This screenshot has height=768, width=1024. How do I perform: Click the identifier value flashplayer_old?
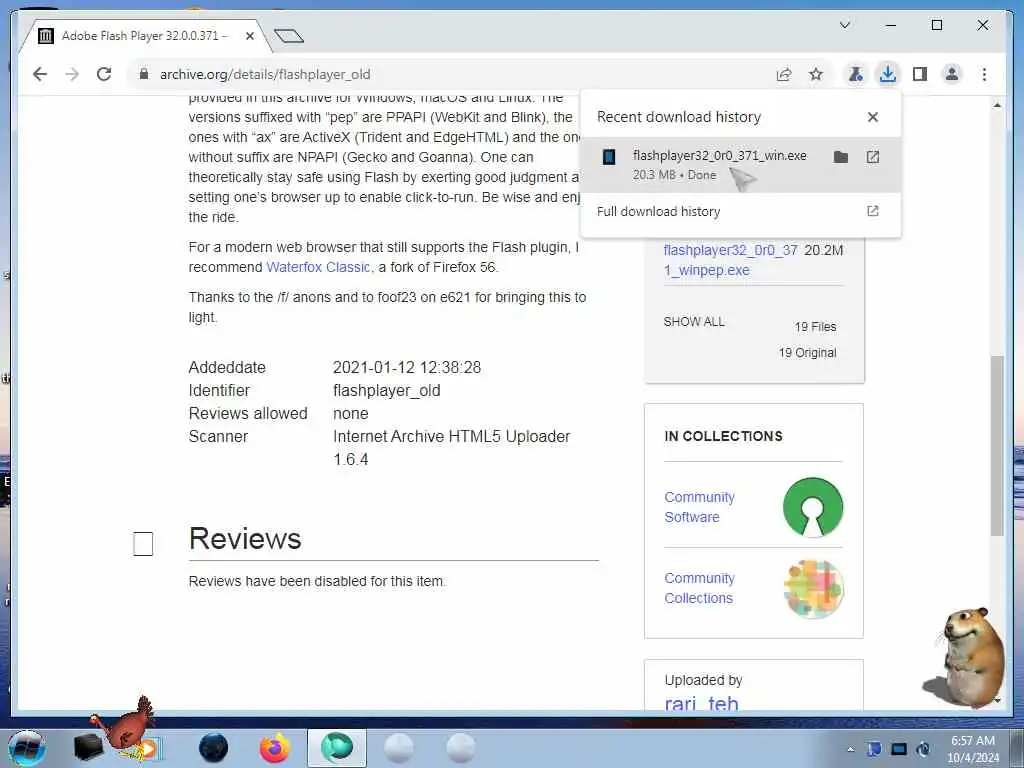[387, 391]
